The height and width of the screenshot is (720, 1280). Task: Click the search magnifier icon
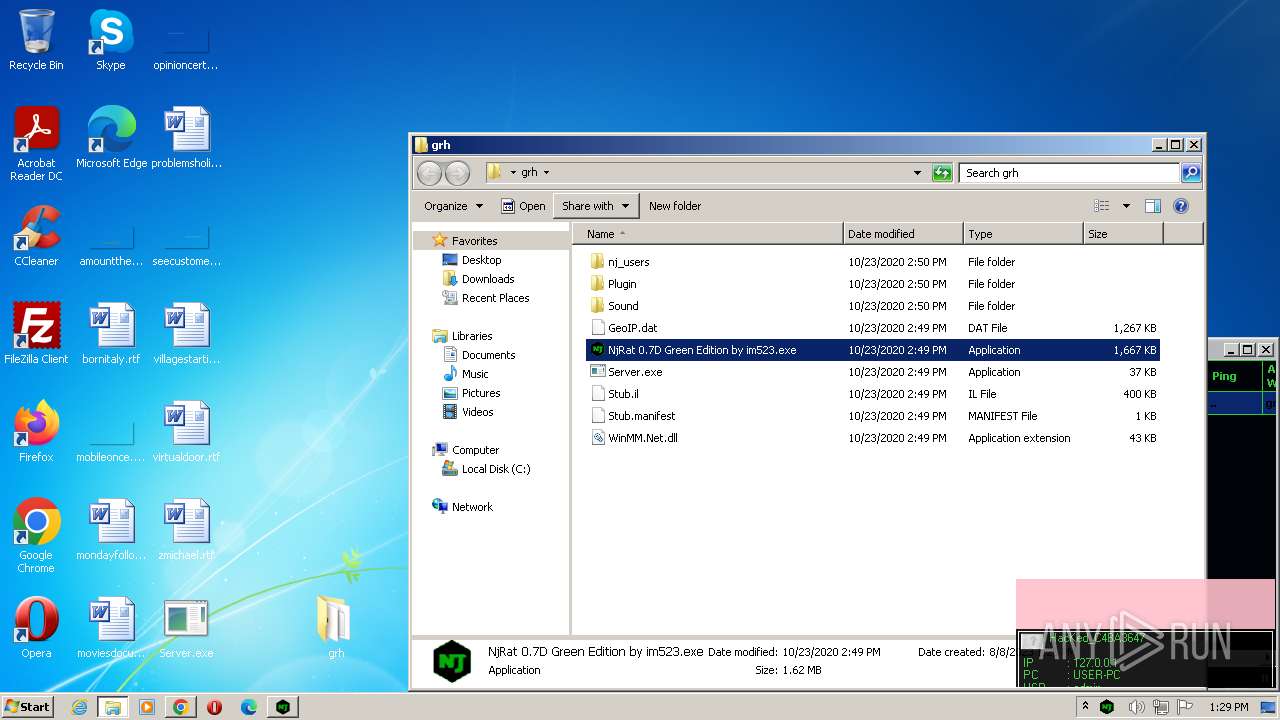[1190, 173]
